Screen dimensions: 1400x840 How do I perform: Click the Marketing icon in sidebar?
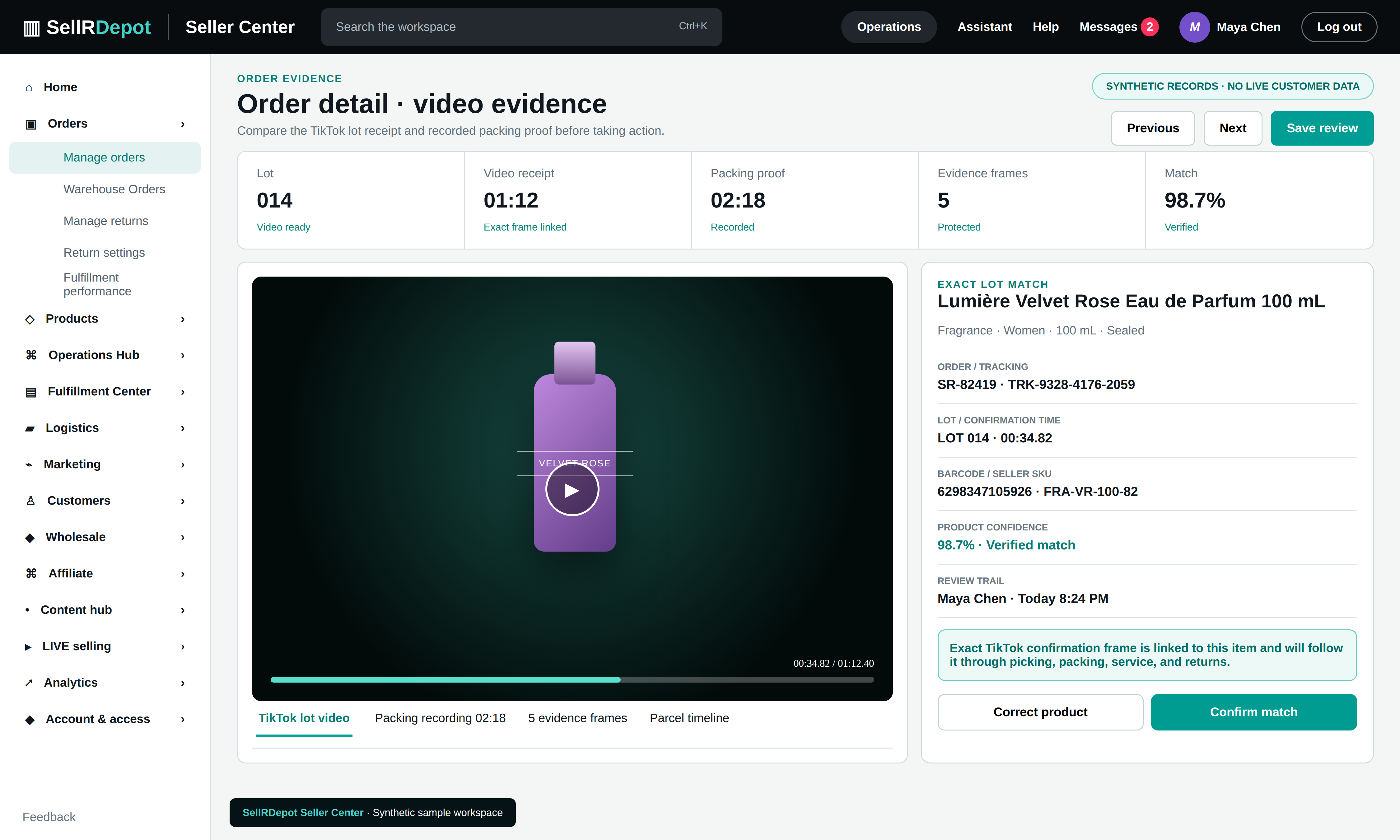coord(29,465)
